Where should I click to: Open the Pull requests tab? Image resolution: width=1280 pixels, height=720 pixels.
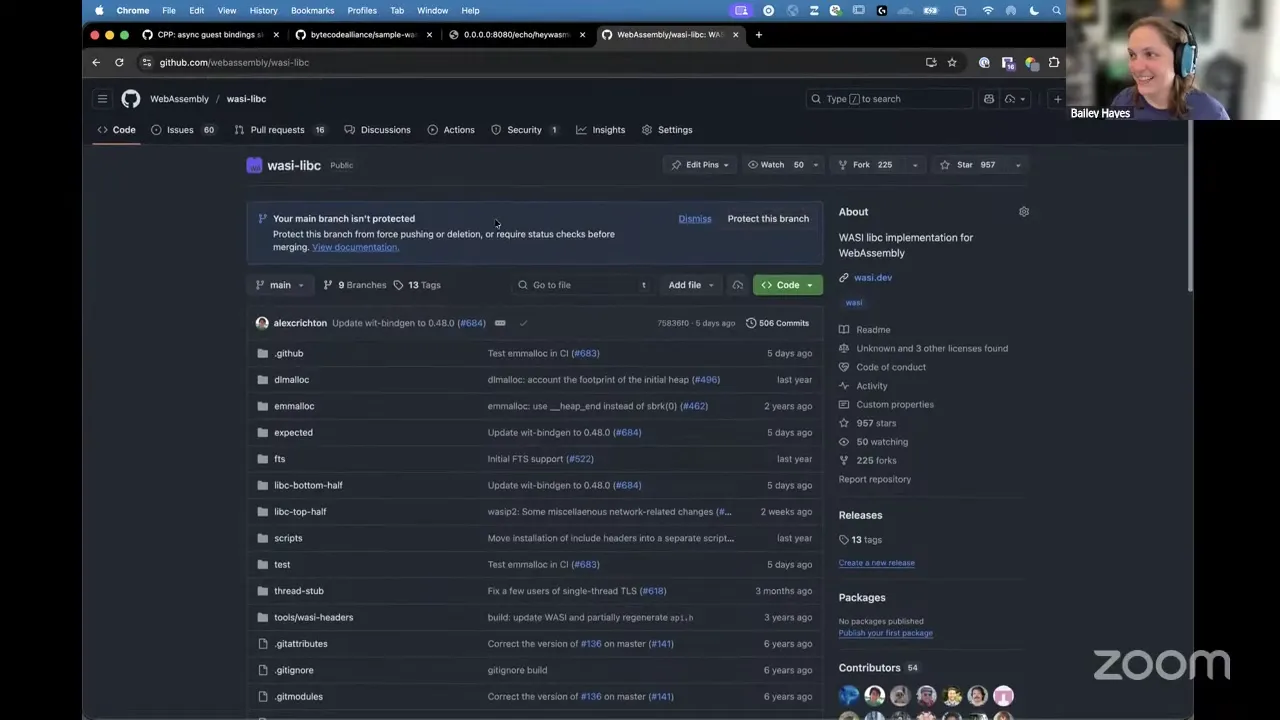[279, 130]
